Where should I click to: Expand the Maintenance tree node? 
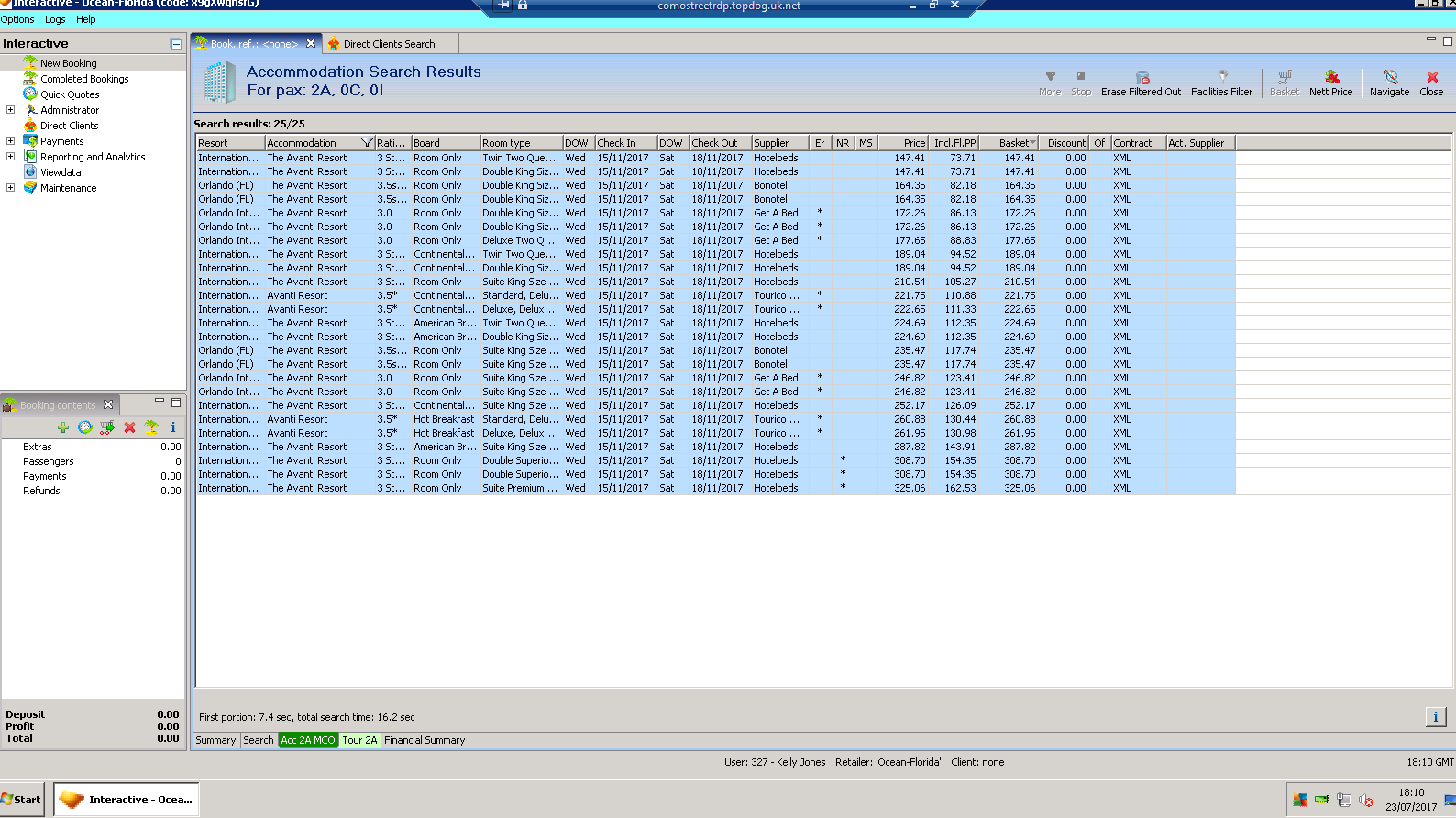(x=10, y=188)
